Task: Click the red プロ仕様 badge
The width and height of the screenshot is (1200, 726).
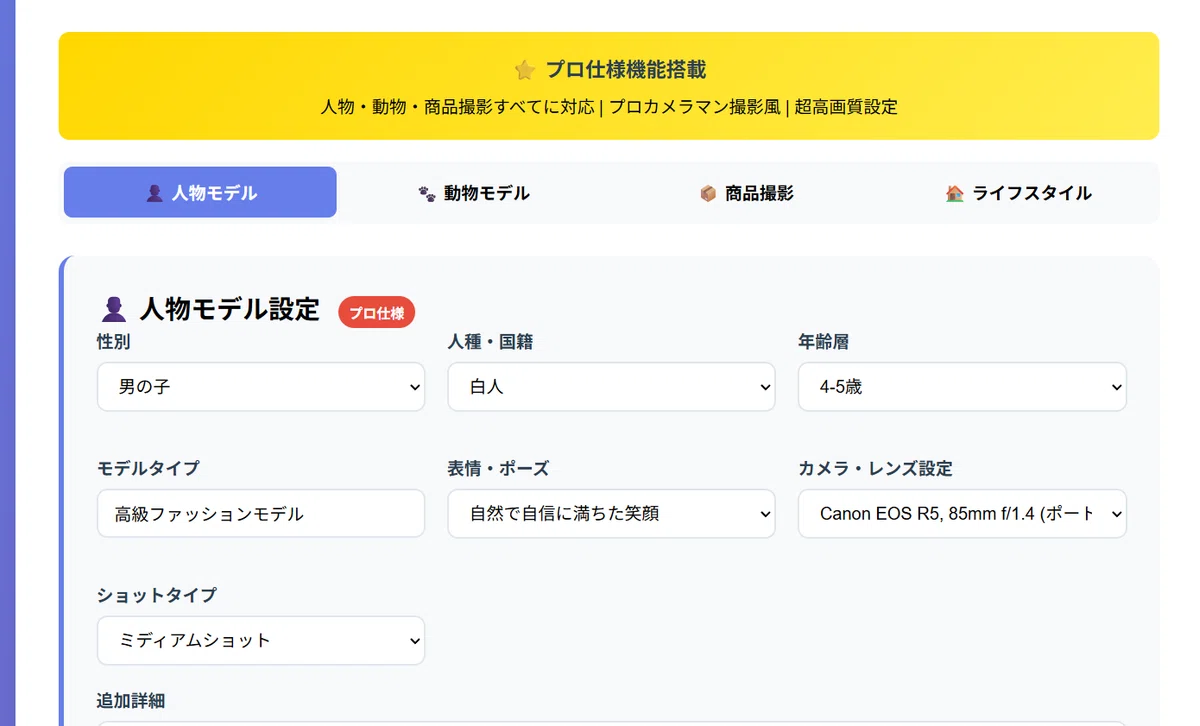Action: pyautogui.click(x=377, y=313)
